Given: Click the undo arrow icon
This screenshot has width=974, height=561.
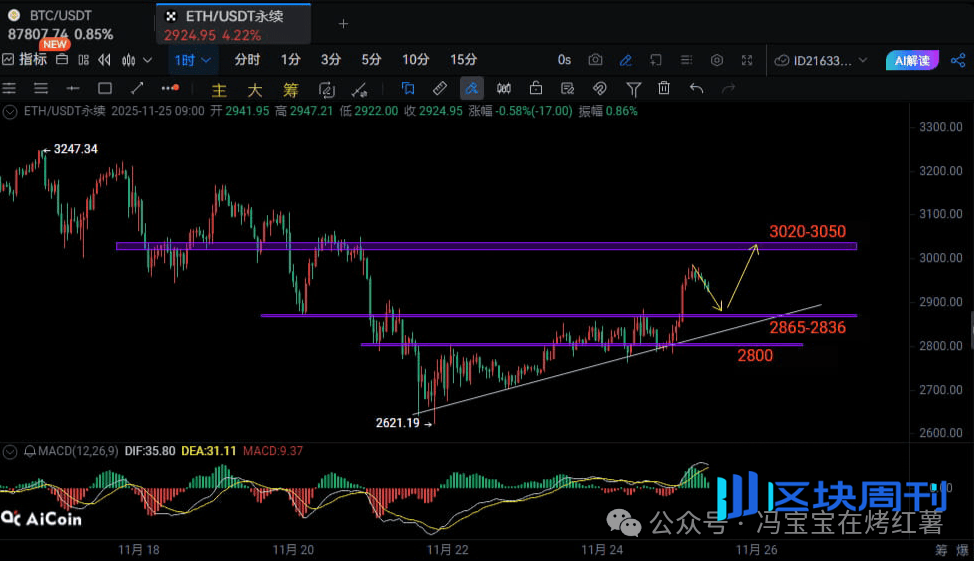Looking at the screenshot, I should 697,88.
